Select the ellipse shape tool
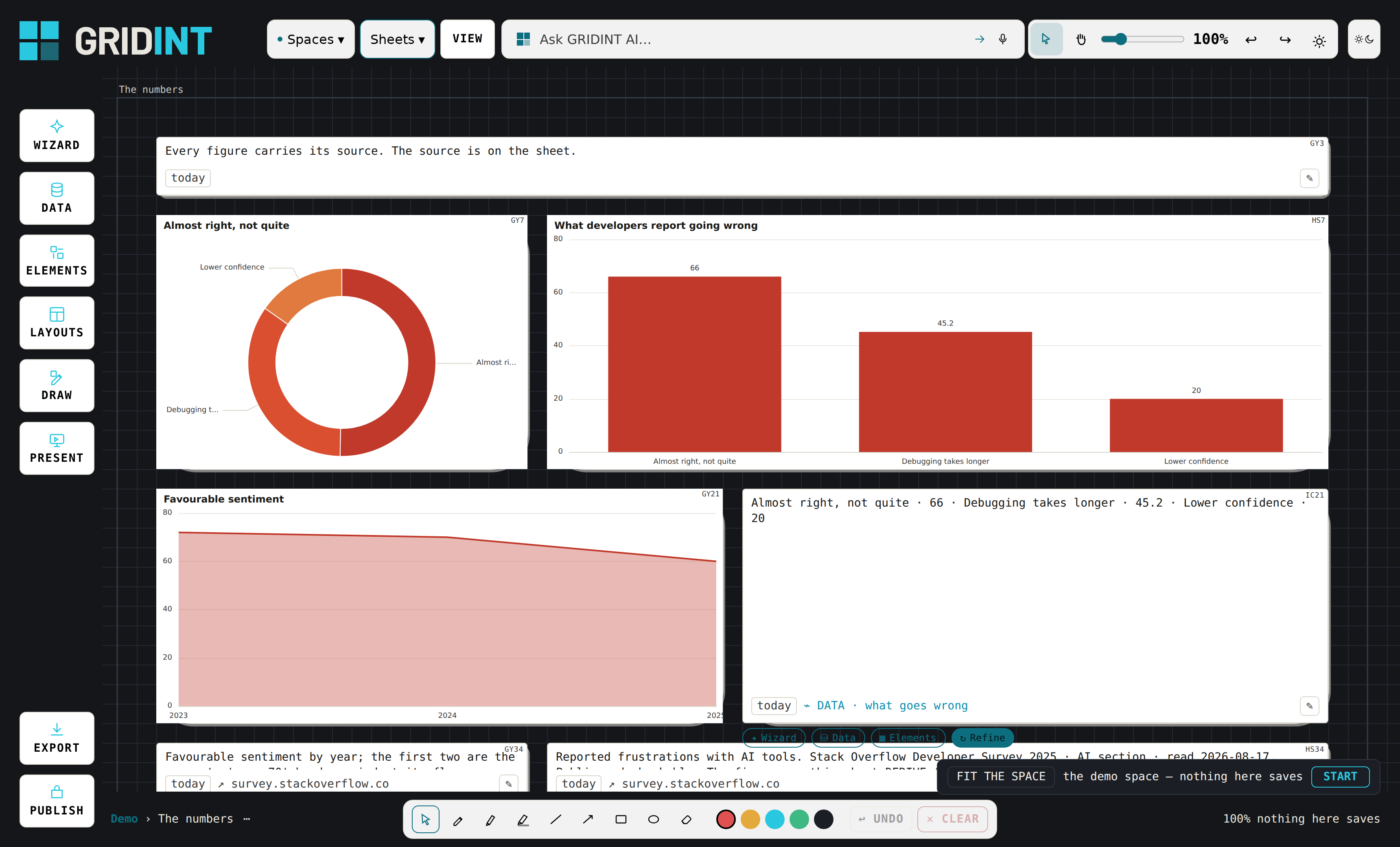This screenshot has width=1400, height=847. [x=654, y=819]
